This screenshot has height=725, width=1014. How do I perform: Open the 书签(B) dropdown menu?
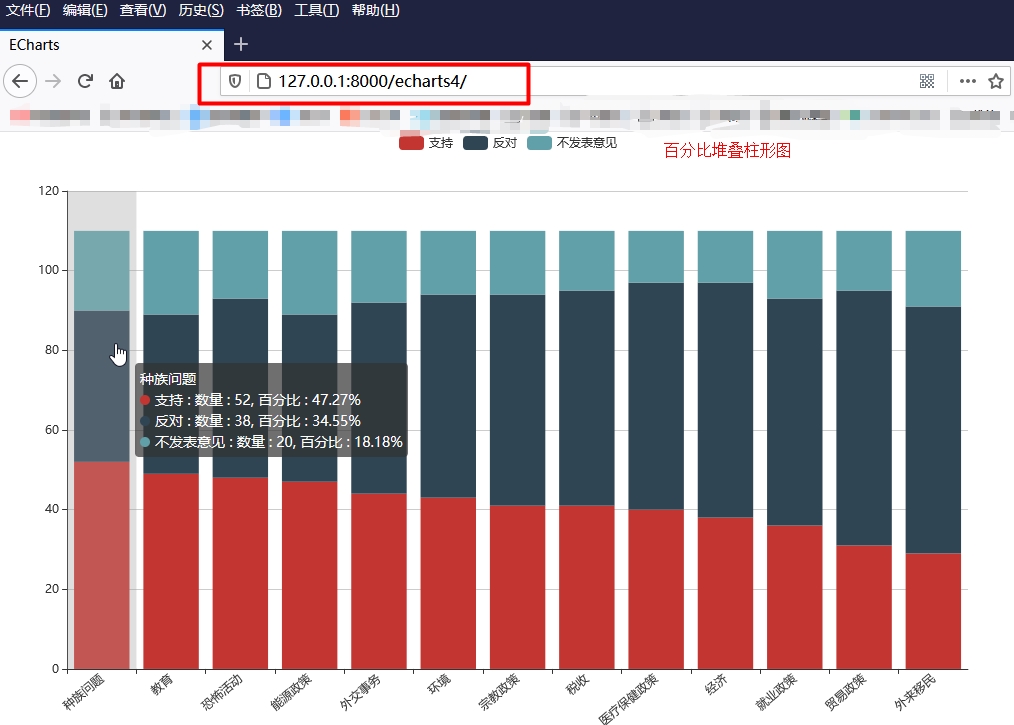tap(258, 11)
